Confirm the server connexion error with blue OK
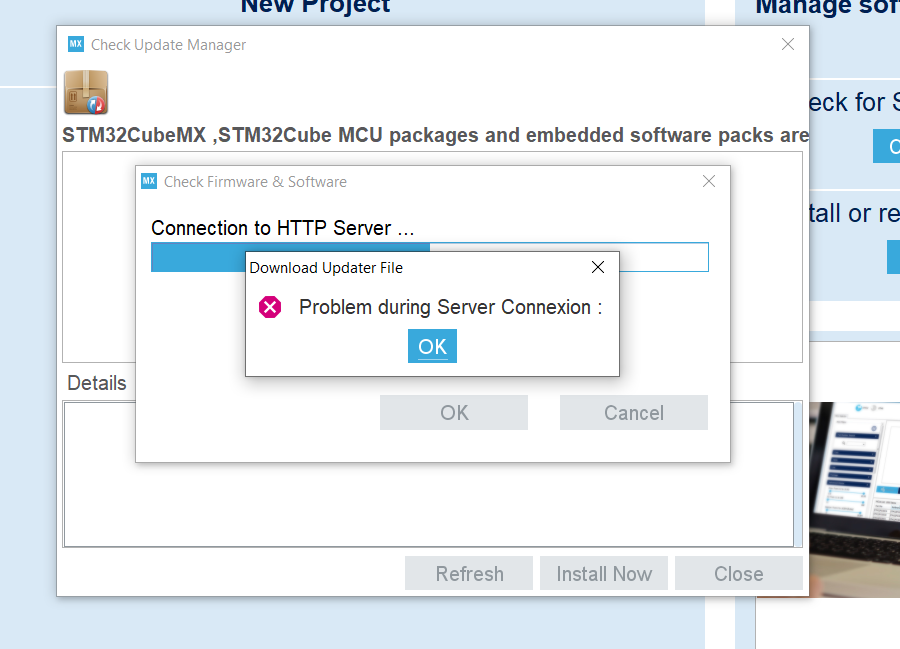Viewport: 900px width, 649px height. (432, 346)
